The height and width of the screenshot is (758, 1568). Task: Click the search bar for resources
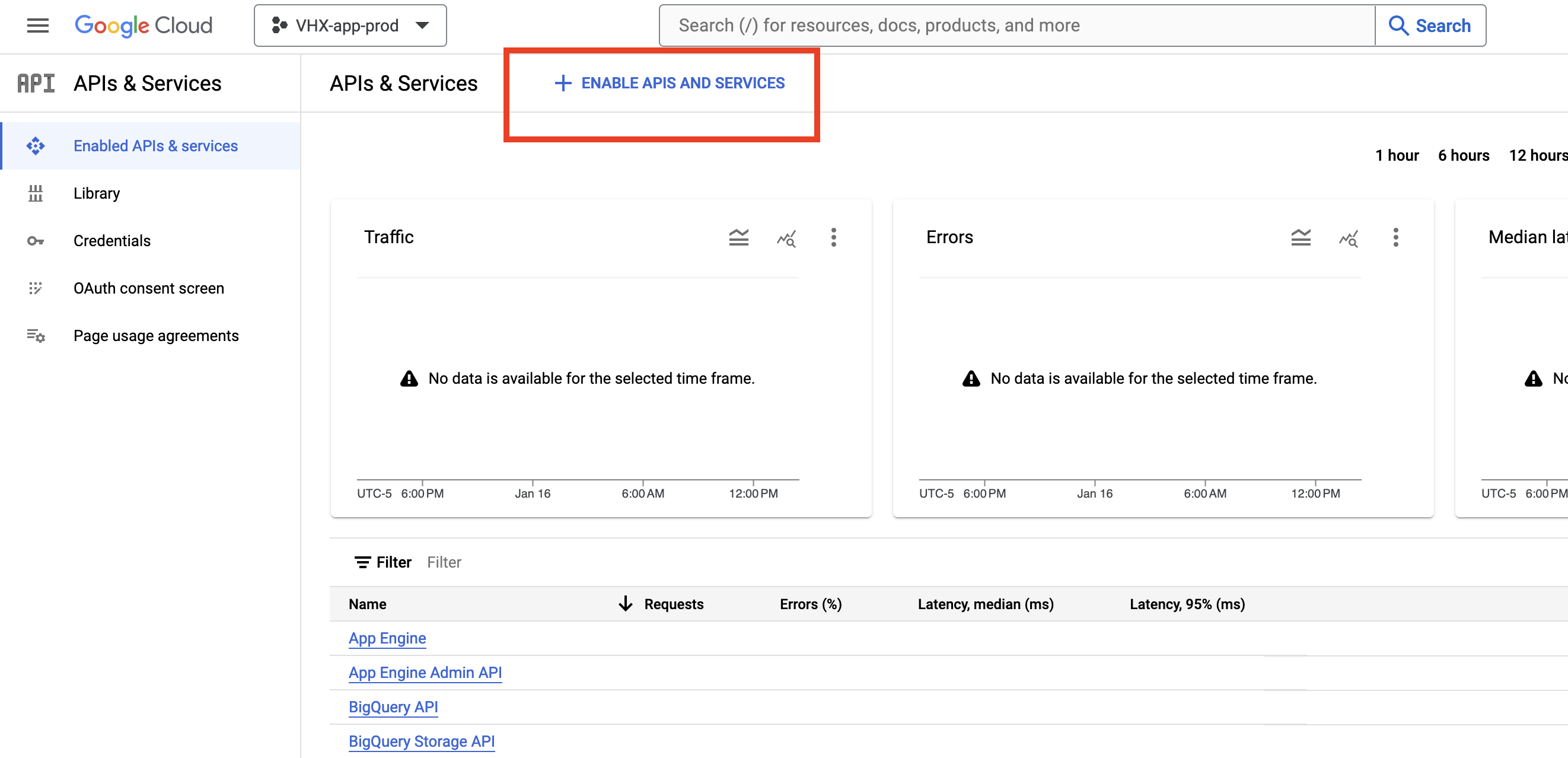1016,26
